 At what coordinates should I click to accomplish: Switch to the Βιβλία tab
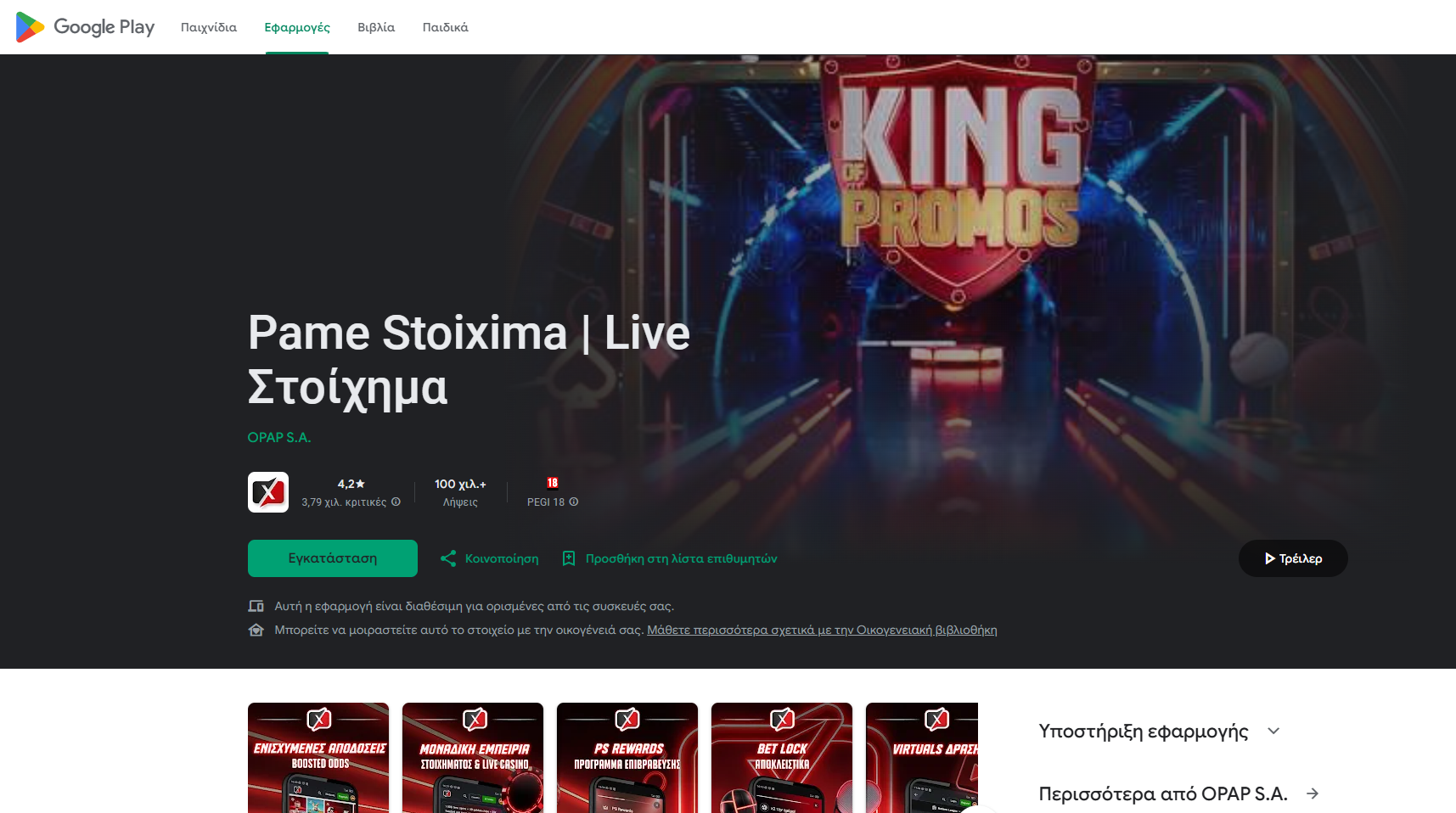376,27
